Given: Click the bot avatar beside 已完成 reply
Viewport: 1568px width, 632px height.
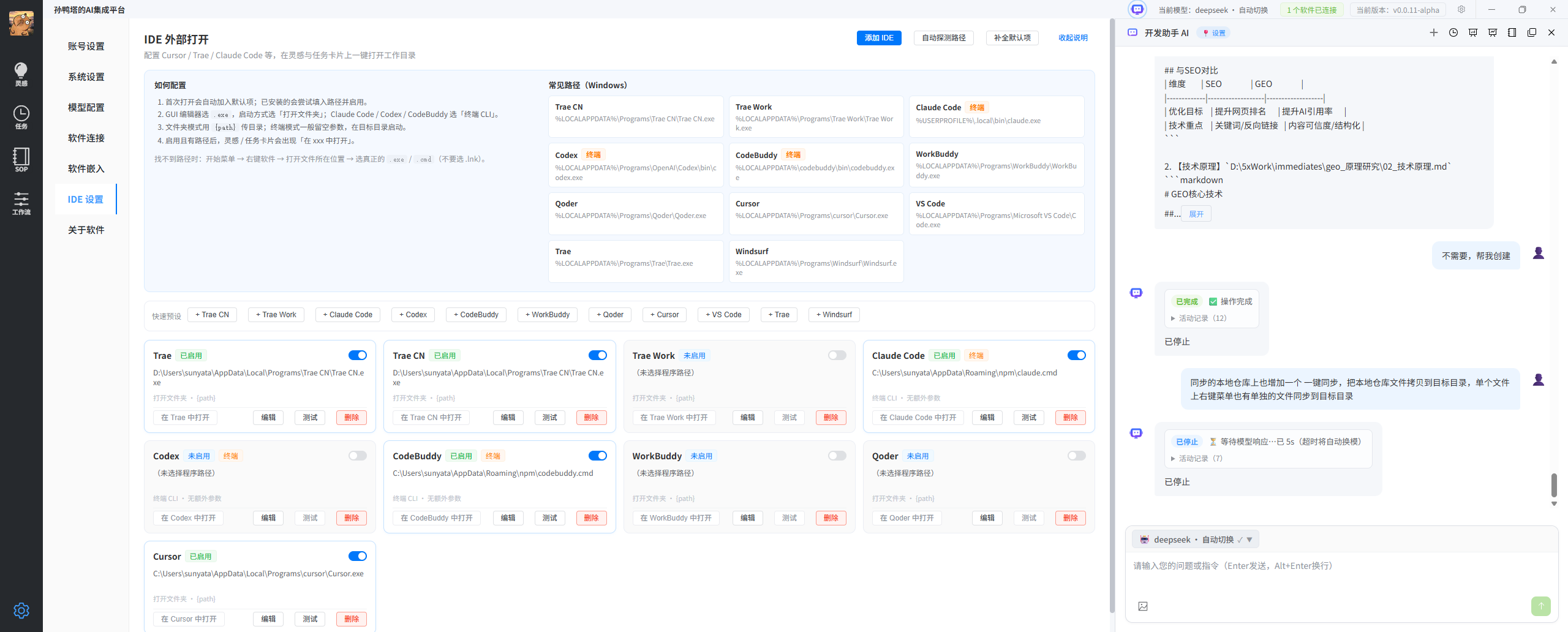Looking at the screenshot, I should (1136, 293).
